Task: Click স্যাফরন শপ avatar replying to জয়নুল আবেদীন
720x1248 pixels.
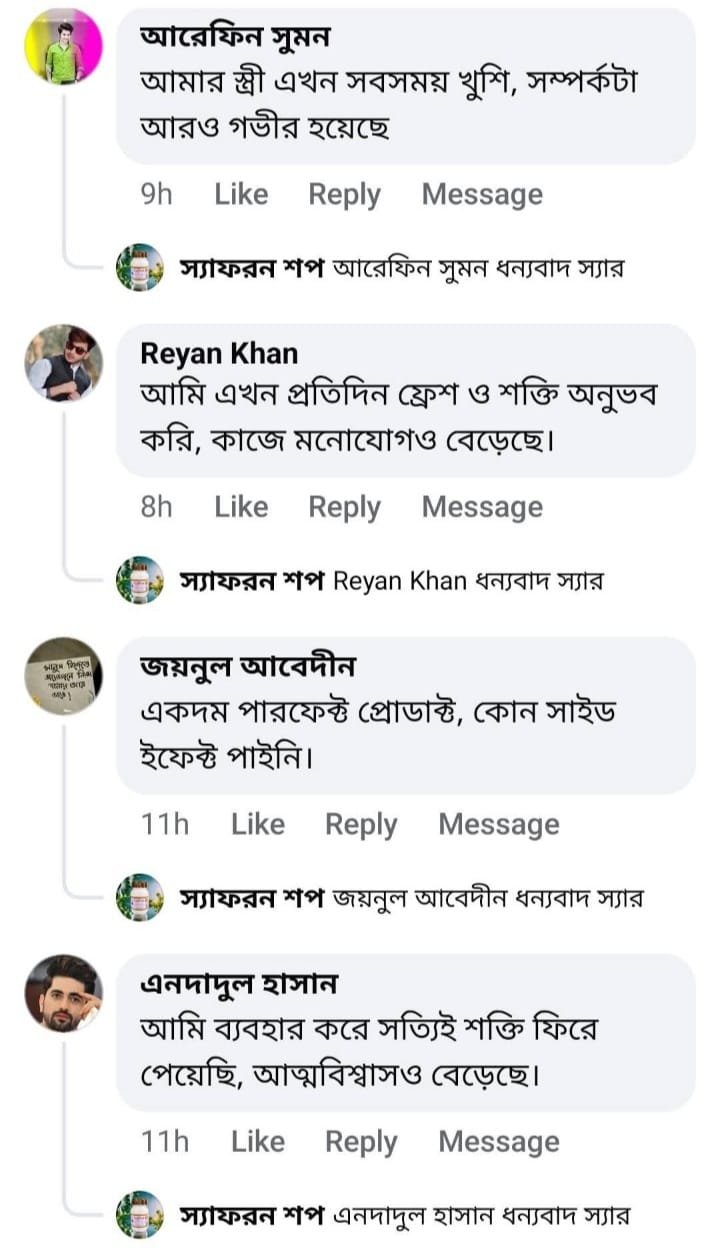Action: pyautogui.click(x=140, y=897)
